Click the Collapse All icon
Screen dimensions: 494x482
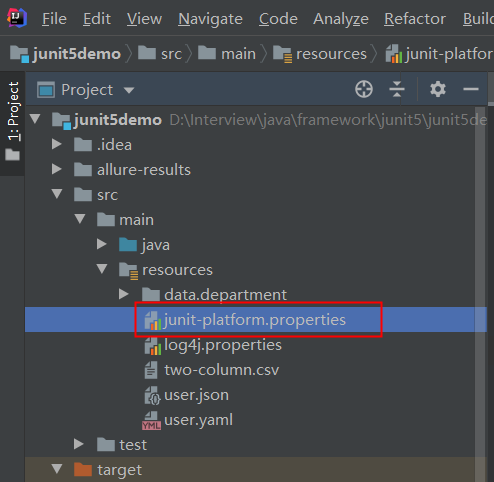point(397,89)
